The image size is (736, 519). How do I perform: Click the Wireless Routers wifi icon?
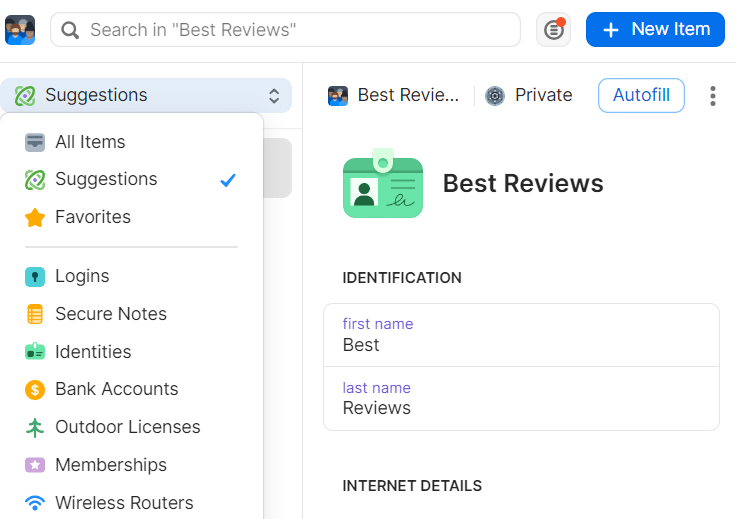(35, 503)
